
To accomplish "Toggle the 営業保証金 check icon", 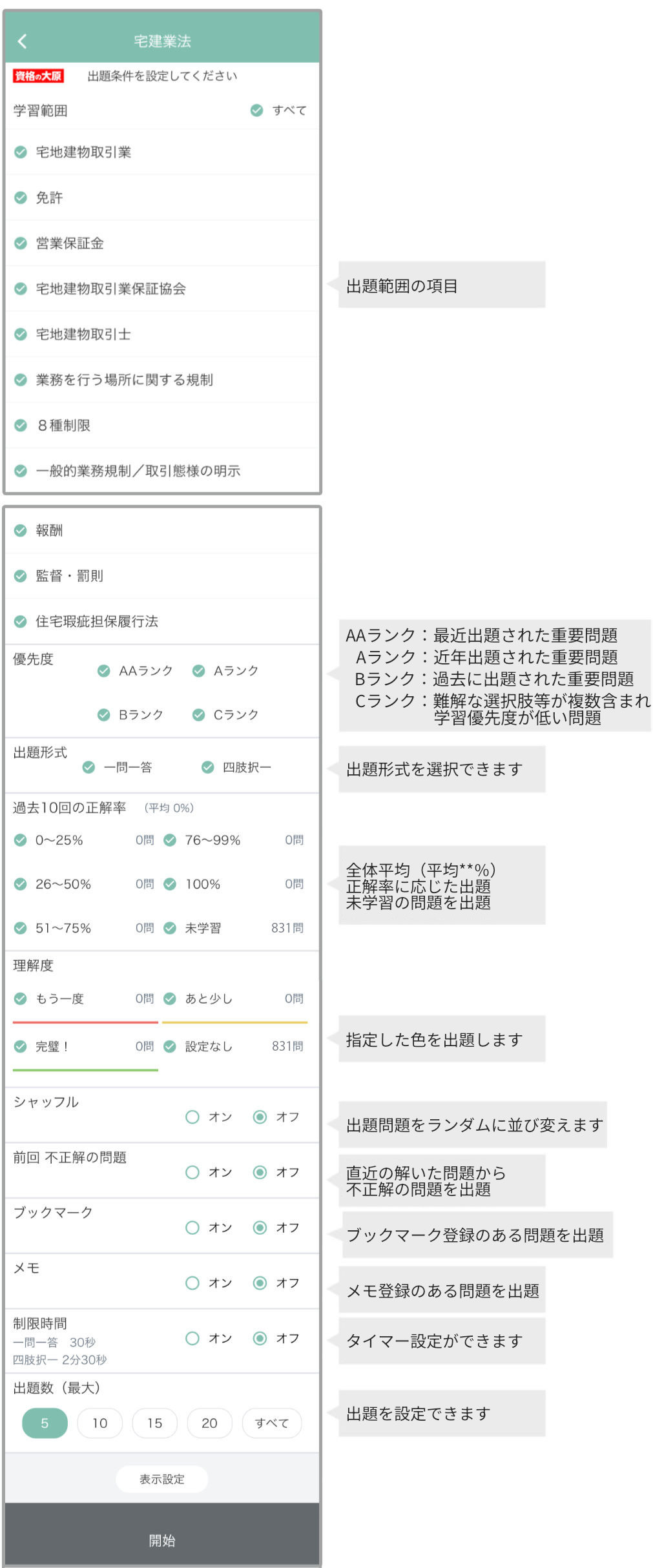I will point(21,243).
